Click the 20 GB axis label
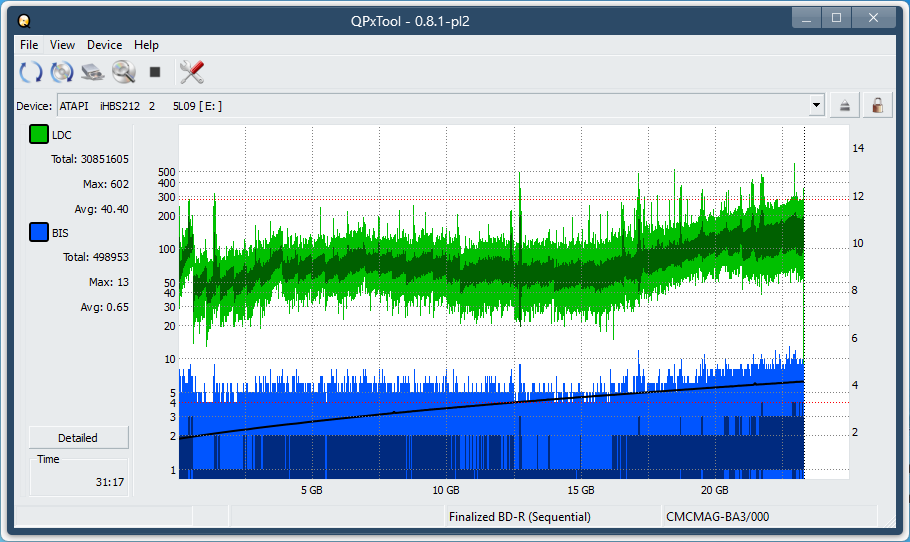Image resolution: width=910 pixels, height=542 pixels. 714,490
